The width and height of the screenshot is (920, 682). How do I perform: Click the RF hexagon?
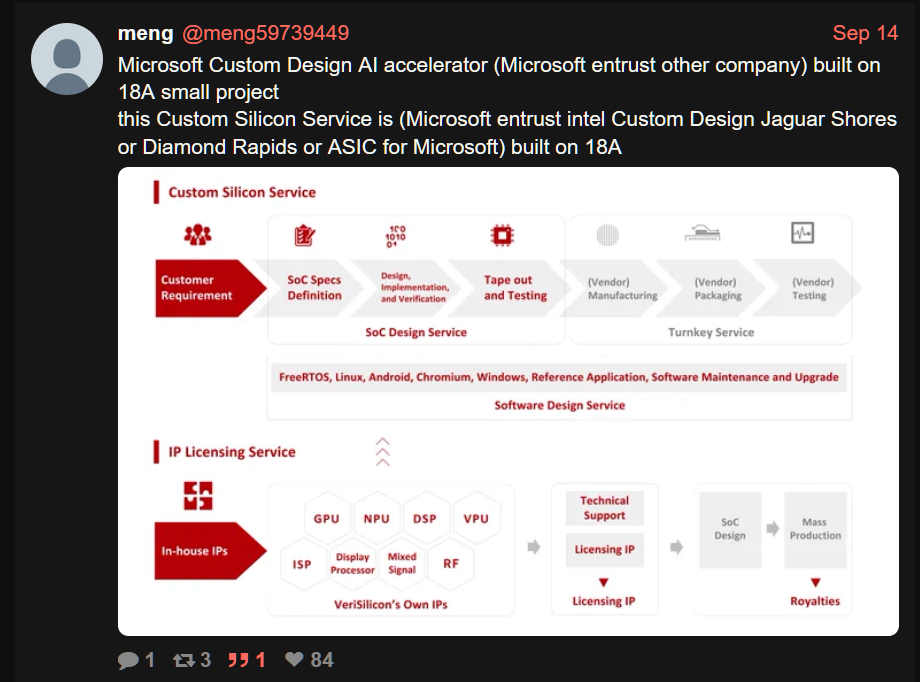pyautogui.click(x=451, y=563)
